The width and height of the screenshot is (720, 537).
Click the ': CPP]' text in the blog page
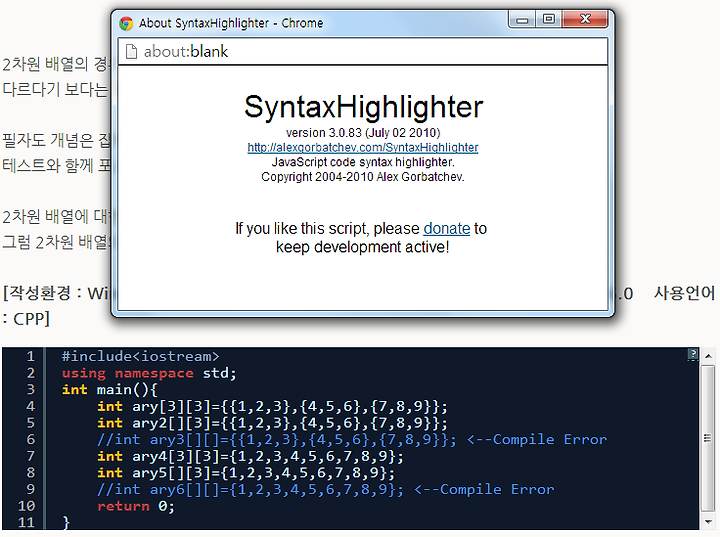click(x=26, y=318)
